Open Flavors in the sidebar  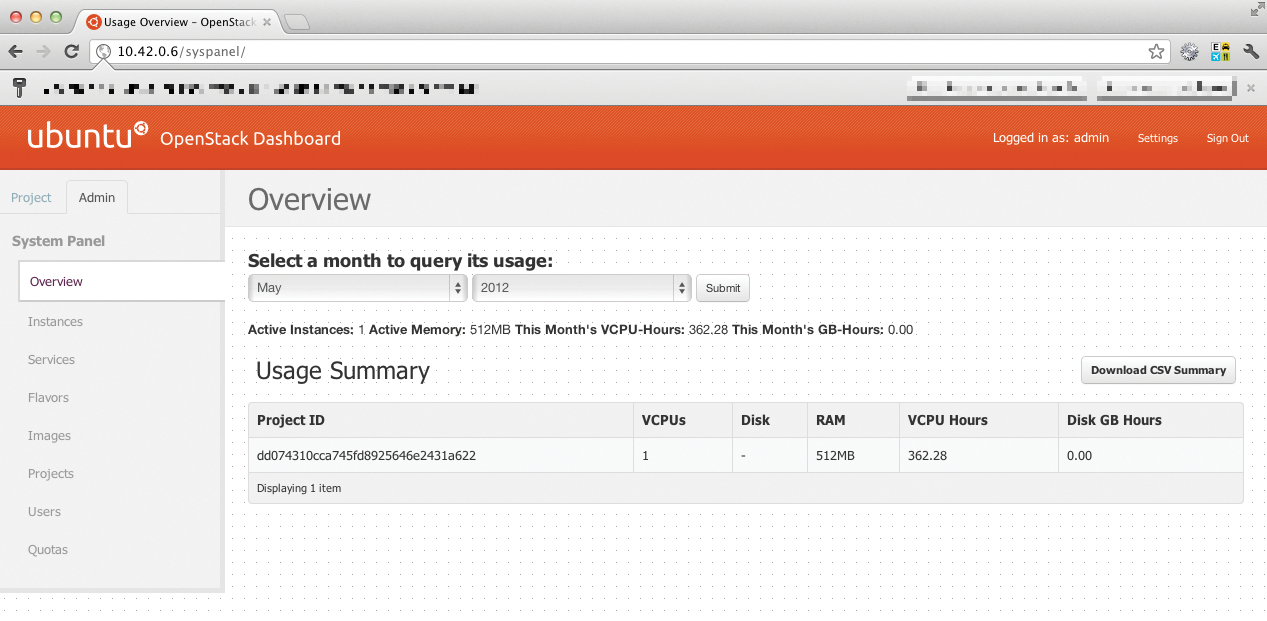(x=48, y=397)
